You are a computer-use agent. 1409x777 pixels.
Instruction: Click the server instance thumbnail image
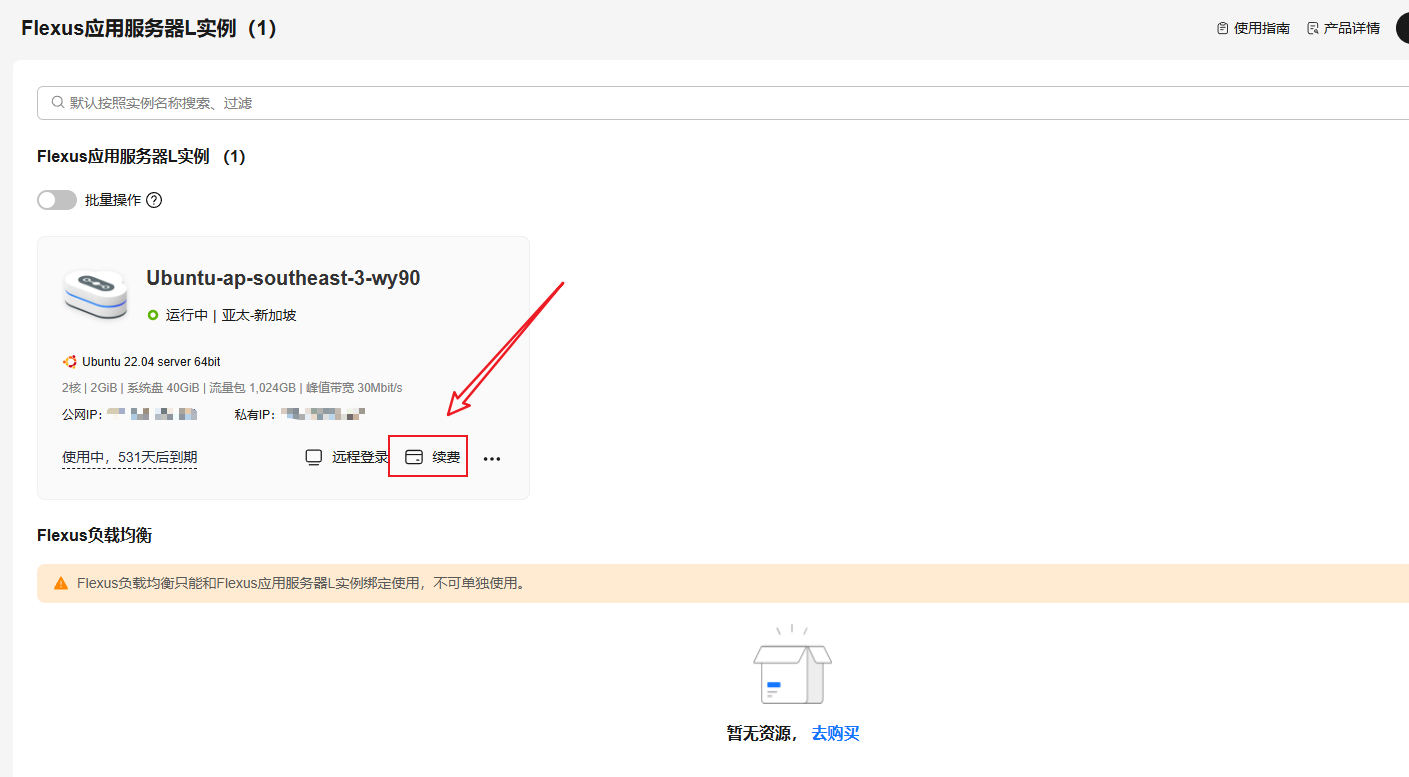95,294
